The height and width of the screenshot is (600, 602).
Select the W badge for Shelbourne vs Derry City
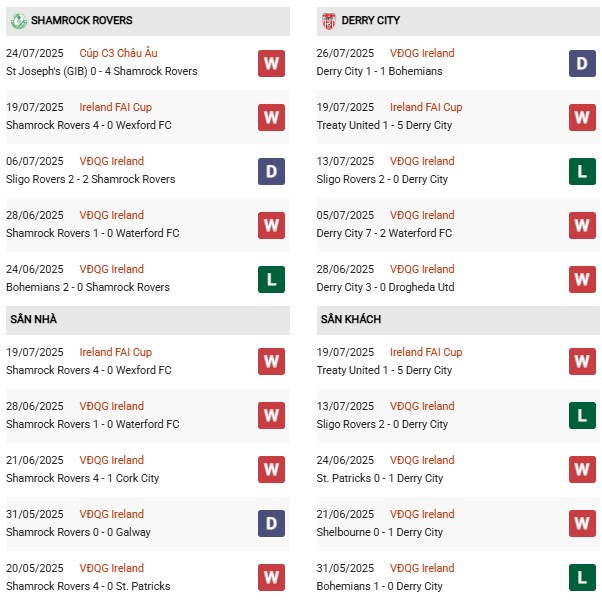pyautogui.click(x=582, y=524)
